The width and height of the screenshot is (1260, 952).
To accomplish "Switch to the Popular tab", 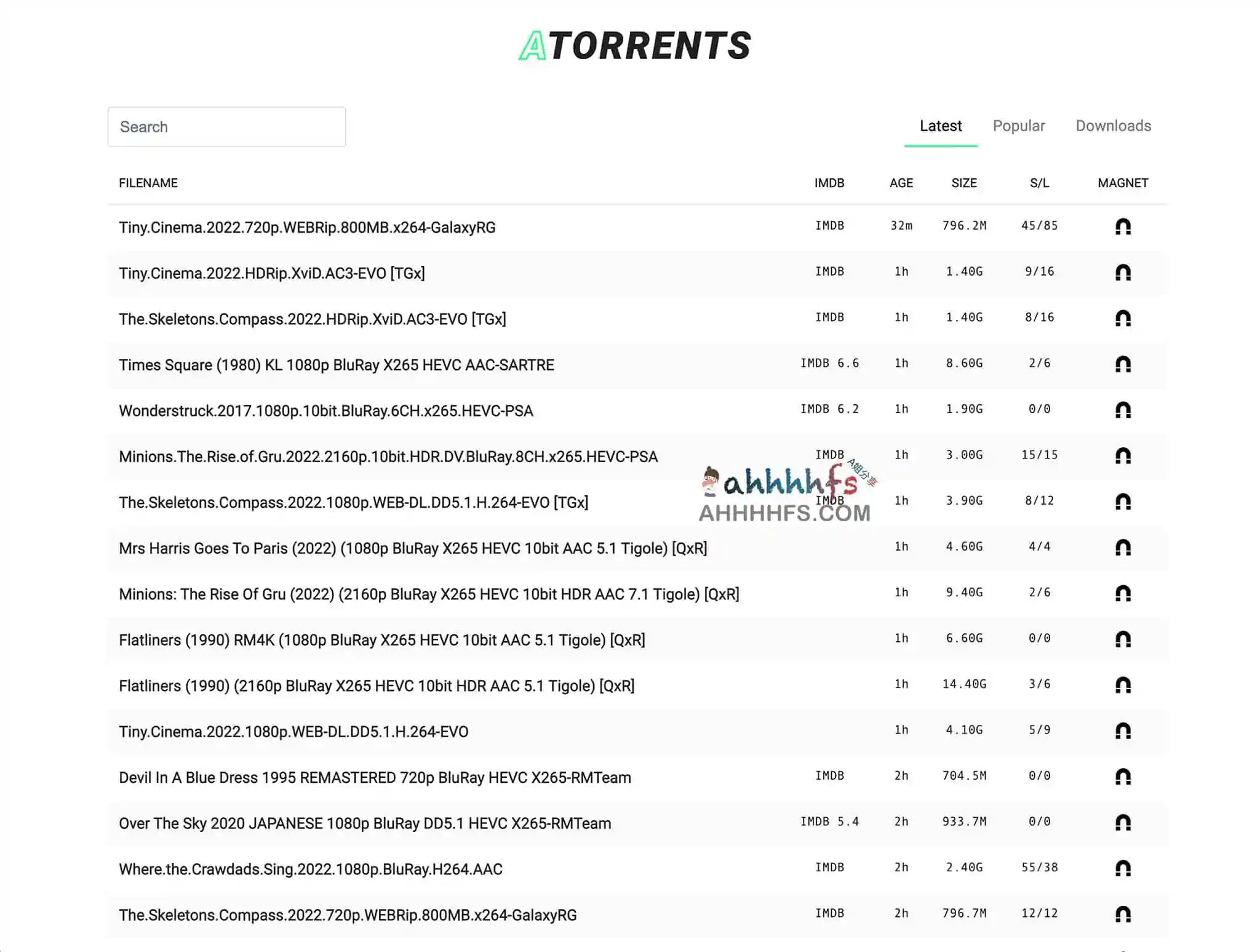I will pos(1018,126).
